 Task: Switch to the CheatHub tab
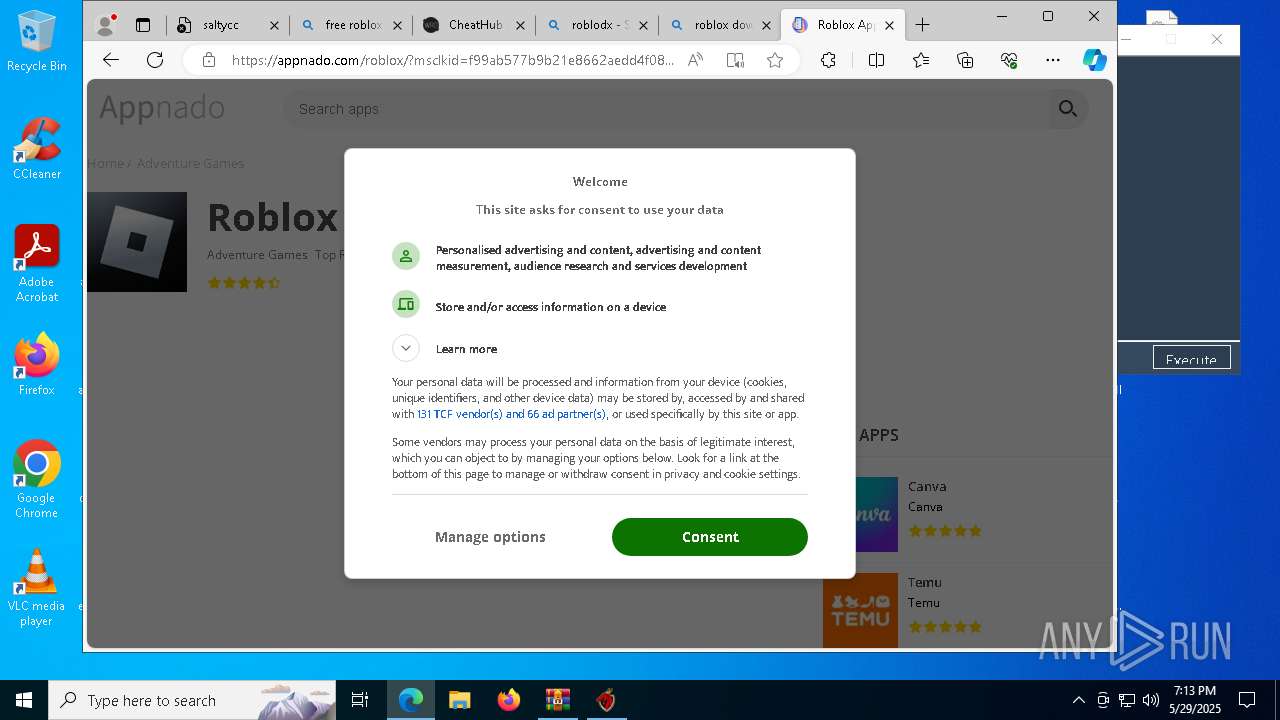tap(474, 25)
